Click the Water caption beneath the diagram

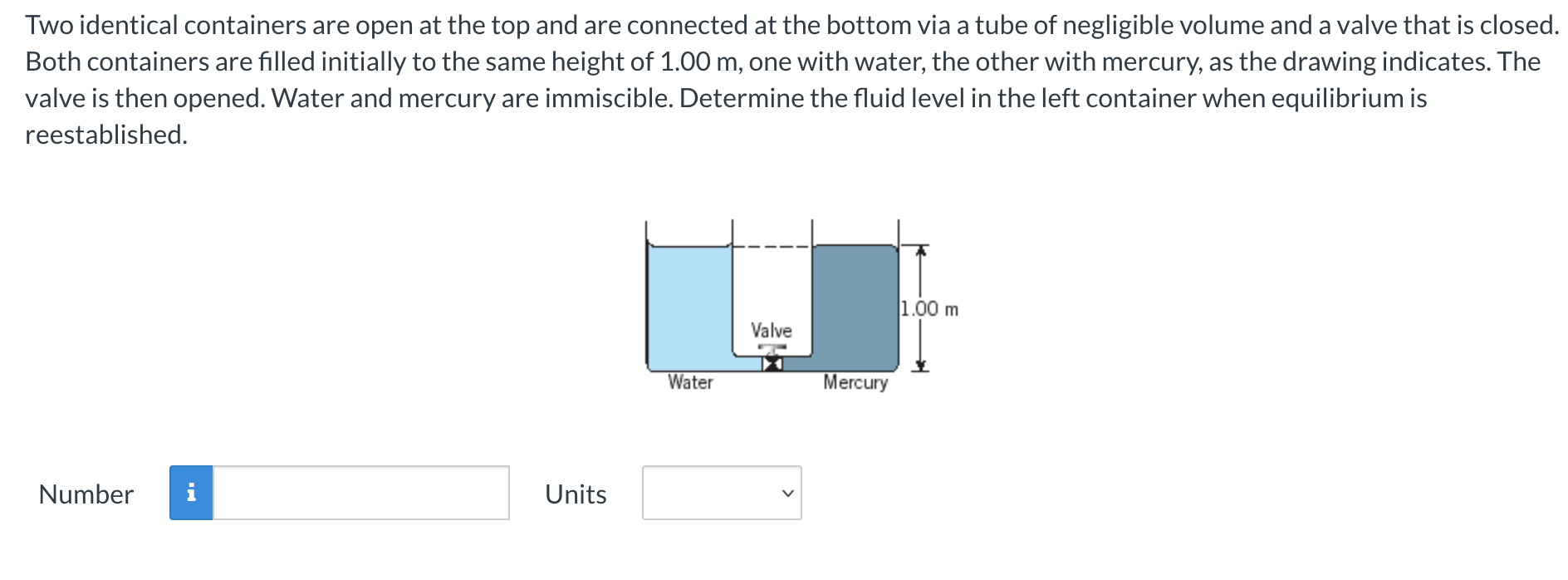(x=689, y=383)
